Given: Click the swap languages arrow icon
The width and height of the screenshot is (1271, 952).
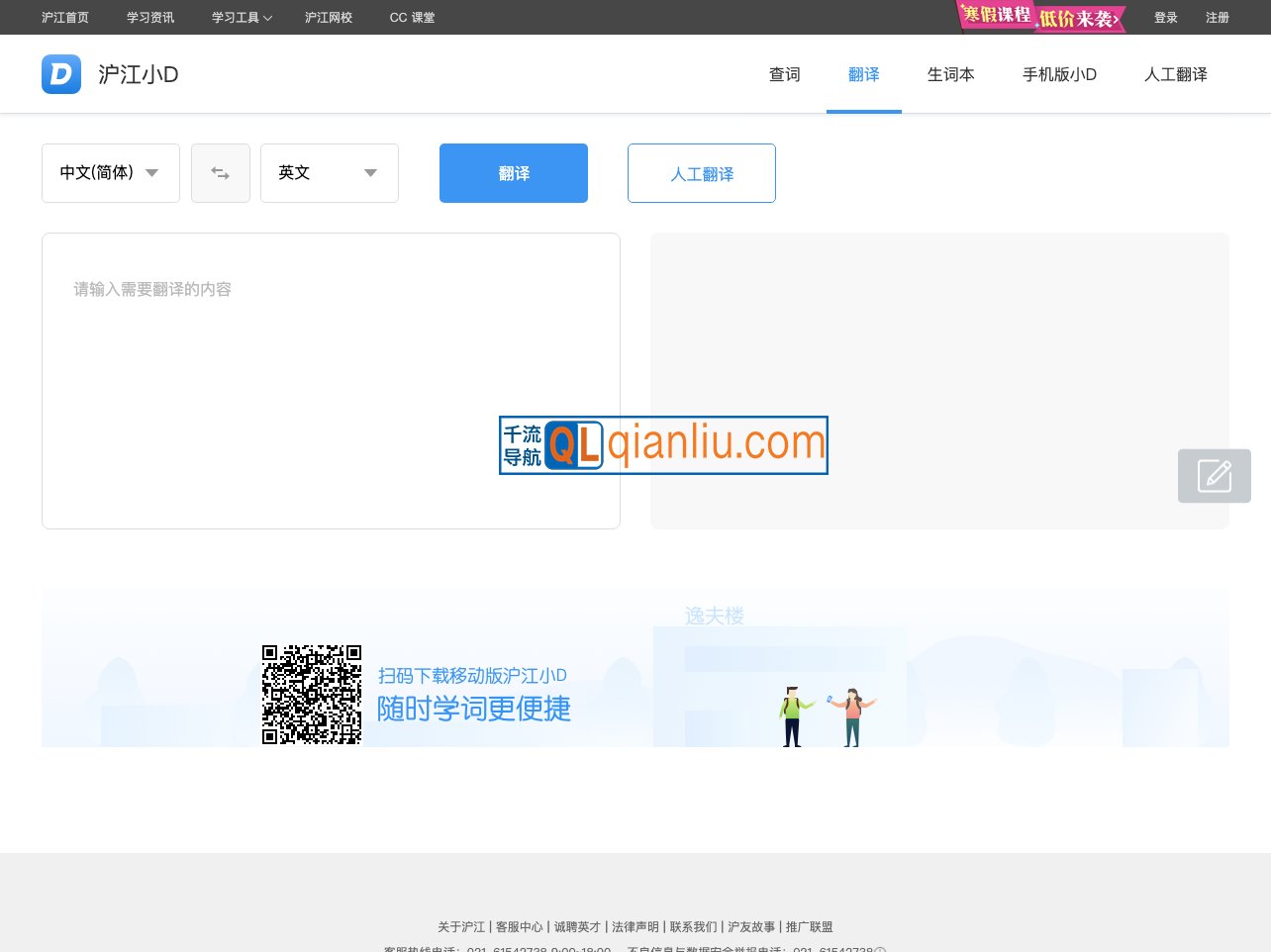Looking at the screenshot, I should [220, 172].
